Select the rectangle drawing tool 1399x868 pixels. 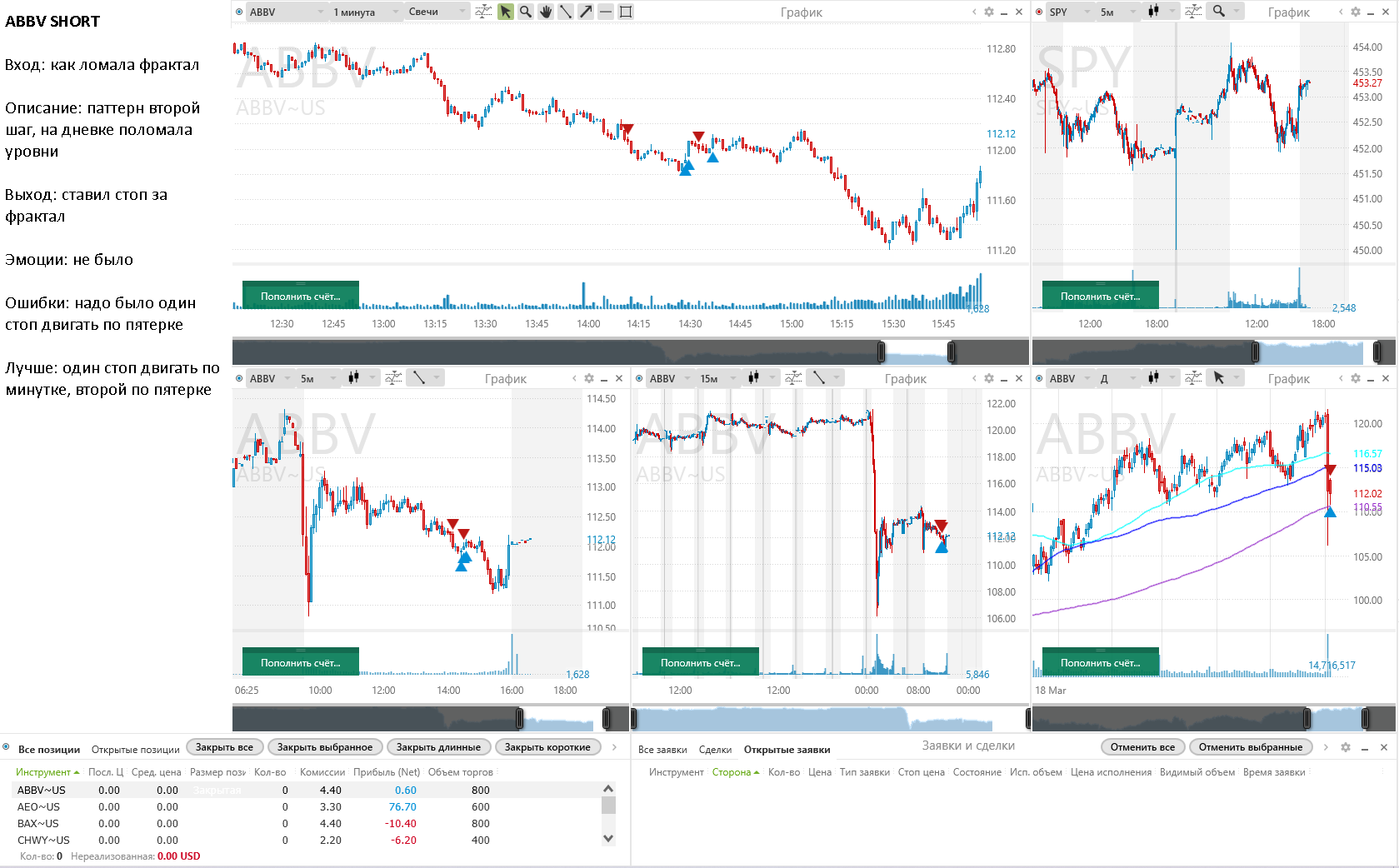click(626, 12)
